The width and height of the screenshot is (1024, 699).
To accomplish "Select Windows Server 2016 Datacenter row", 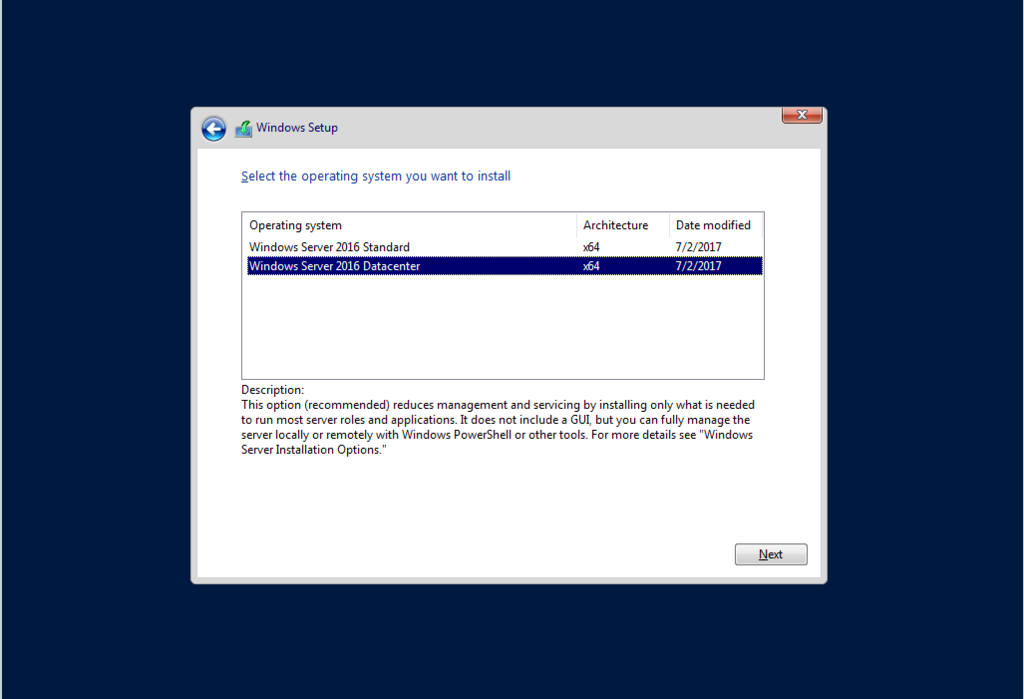I will (504, 266).
